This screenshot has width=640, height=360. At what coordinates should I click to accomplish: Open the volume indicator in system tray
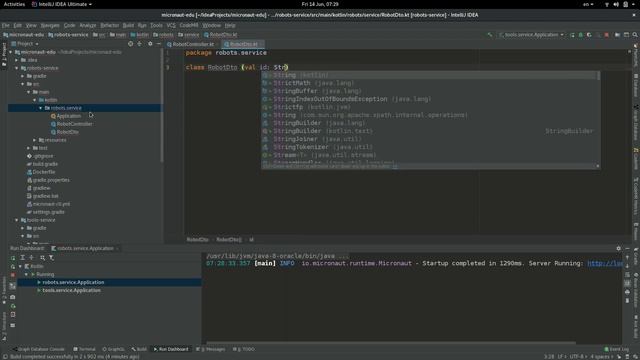click(x=616, y=4)
